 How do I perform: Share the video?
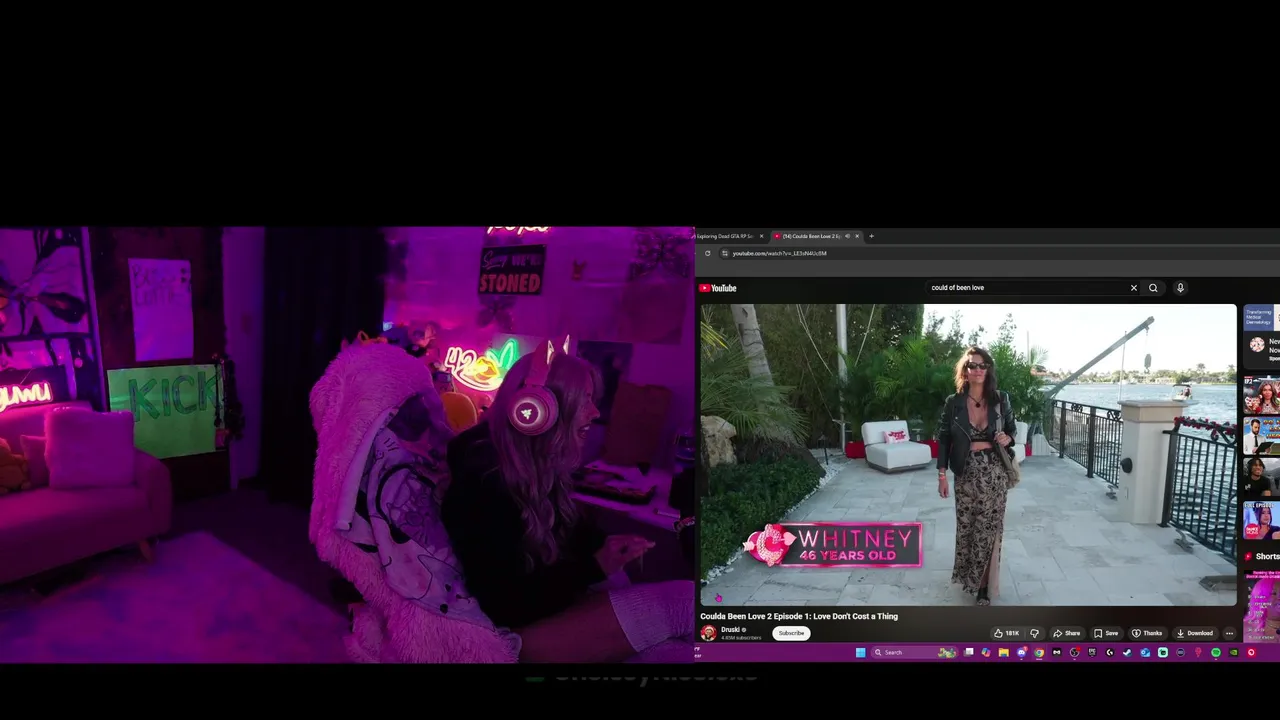(x=1066, y=633)
